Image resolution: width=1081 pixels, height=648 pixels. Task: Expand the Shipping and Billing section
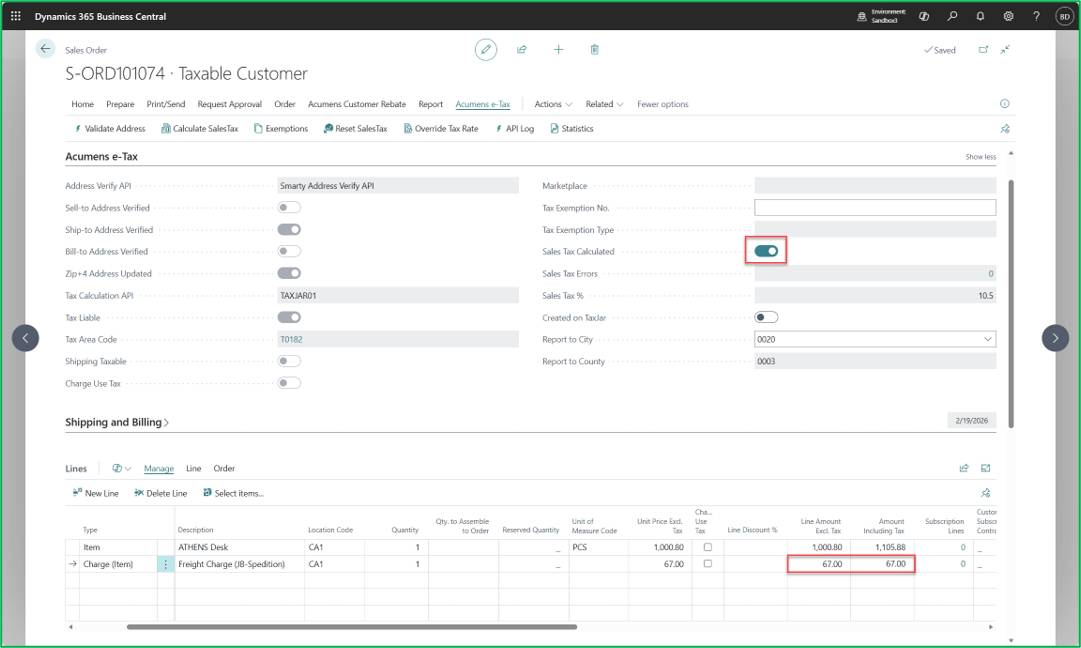coord(117,422)
